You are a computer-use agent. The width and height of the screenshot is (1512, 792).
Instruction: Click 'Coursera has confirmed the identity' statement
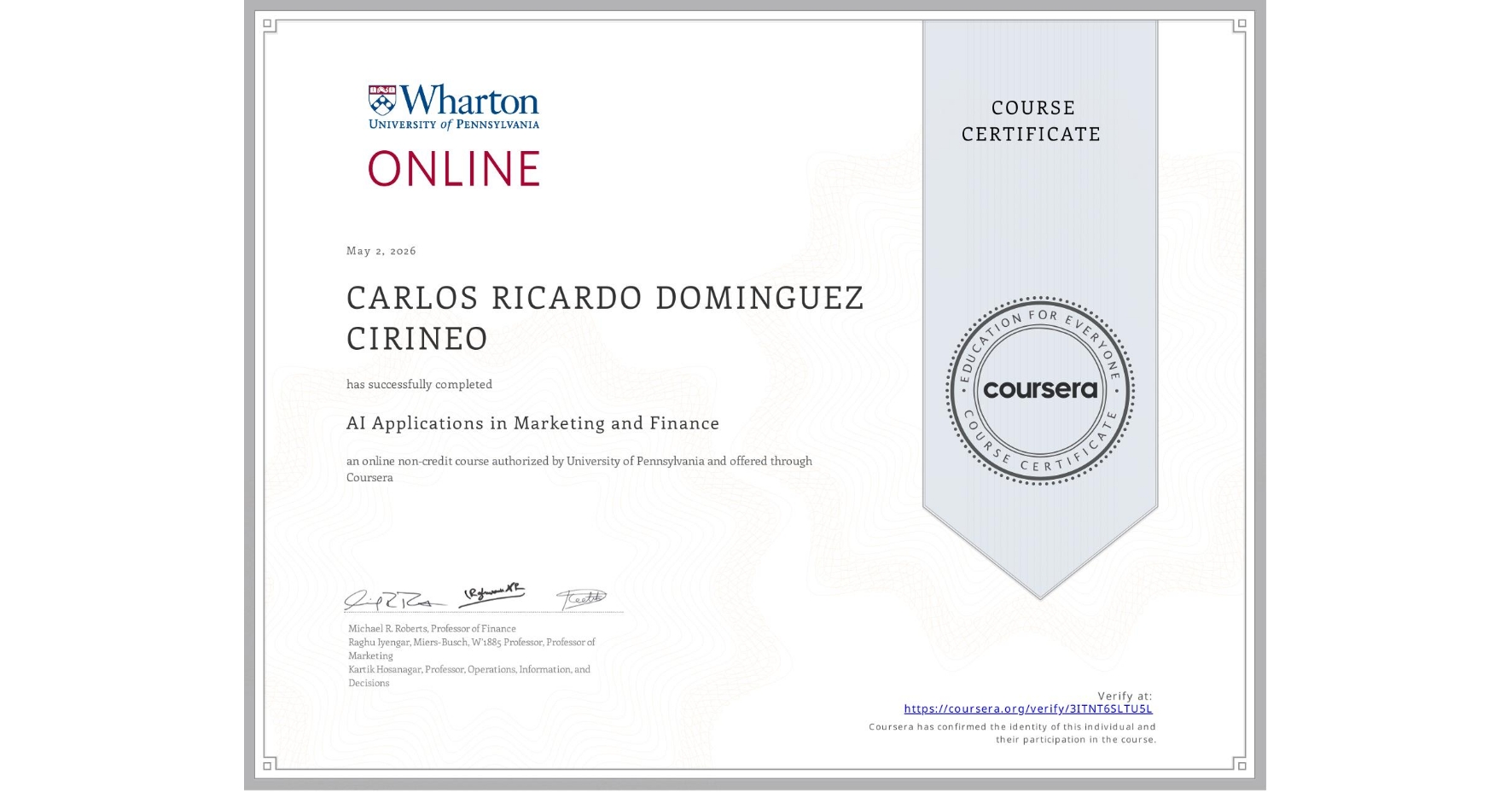pos(1013,733)
